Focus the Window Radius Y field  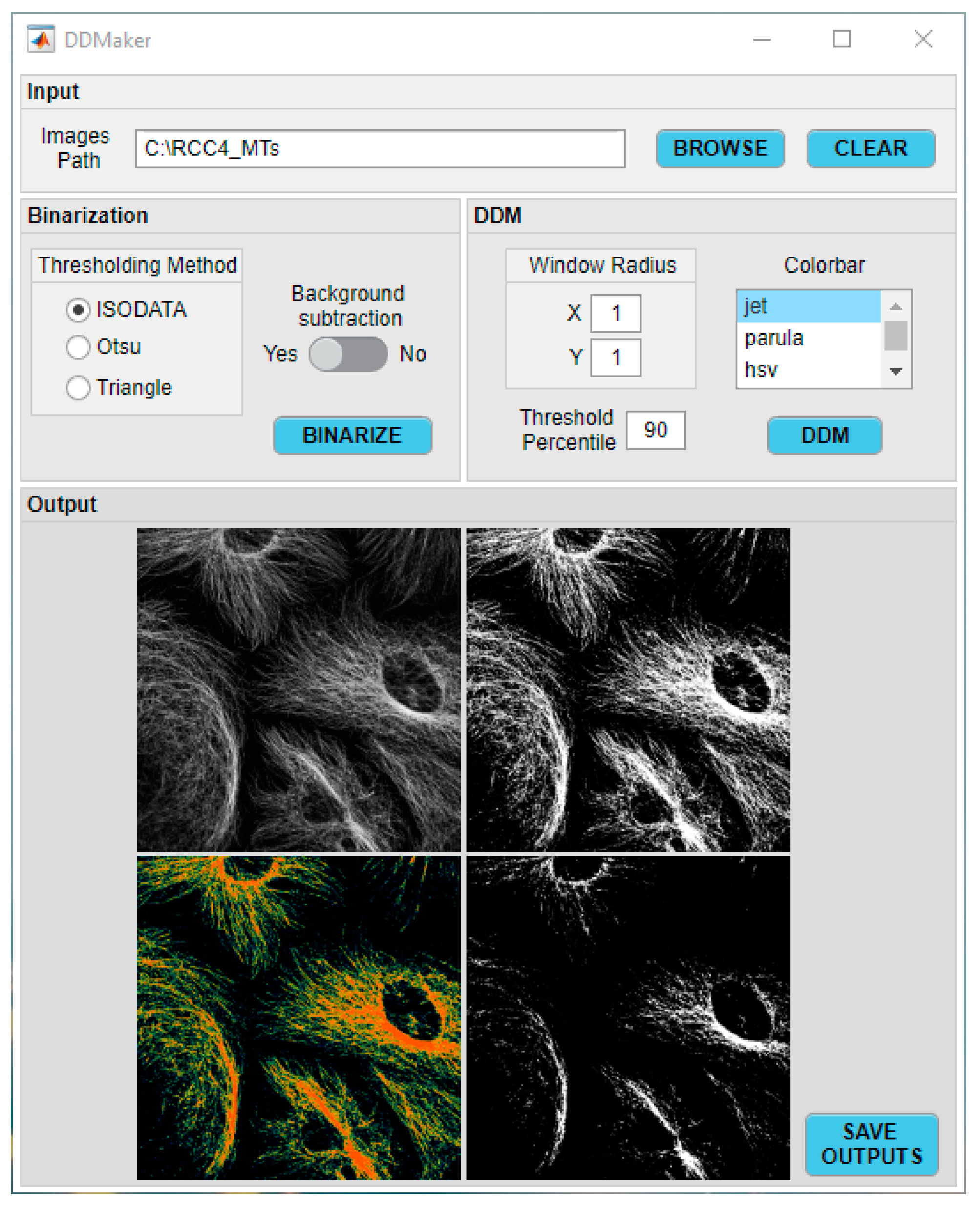pos(616,357)
